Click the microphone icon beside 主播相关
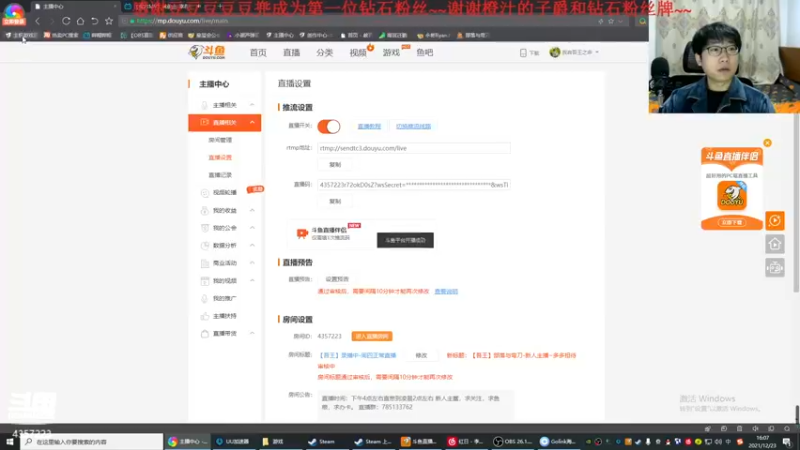800x450 pixels. (x=204, y=105)
